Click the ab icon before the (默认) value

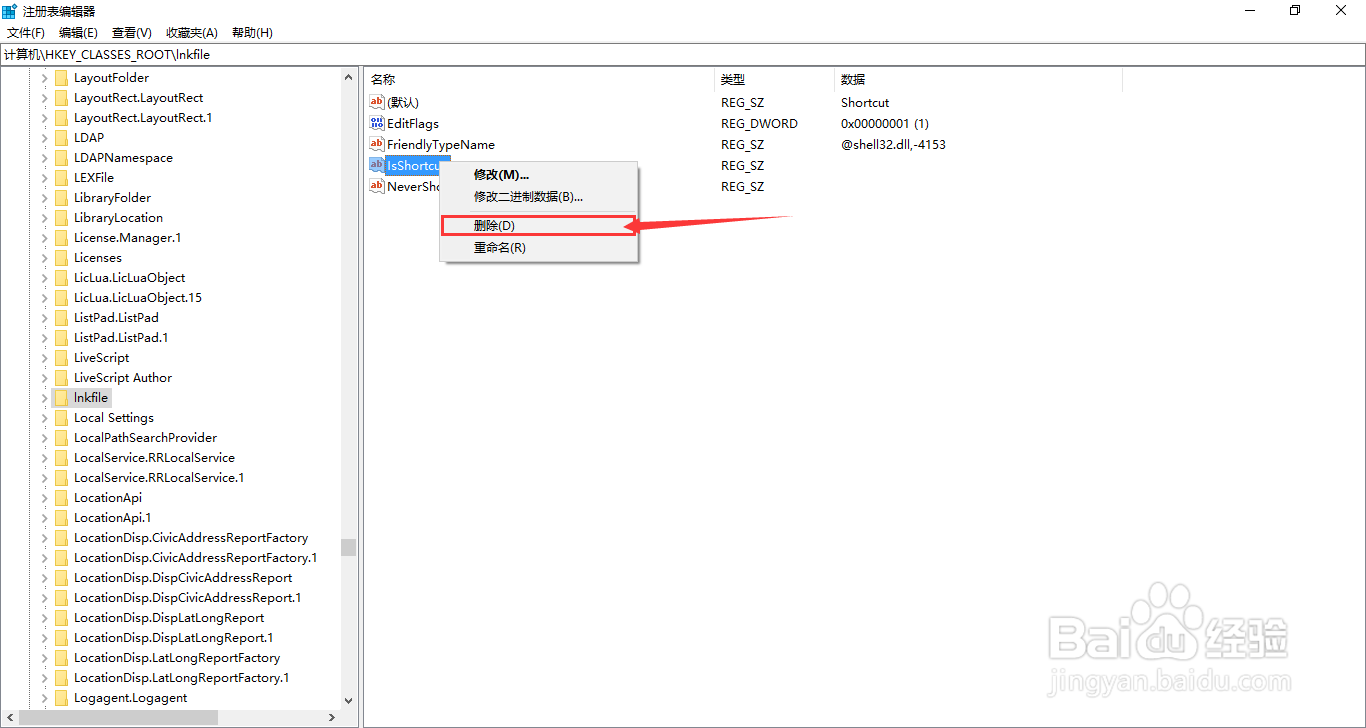377,102
